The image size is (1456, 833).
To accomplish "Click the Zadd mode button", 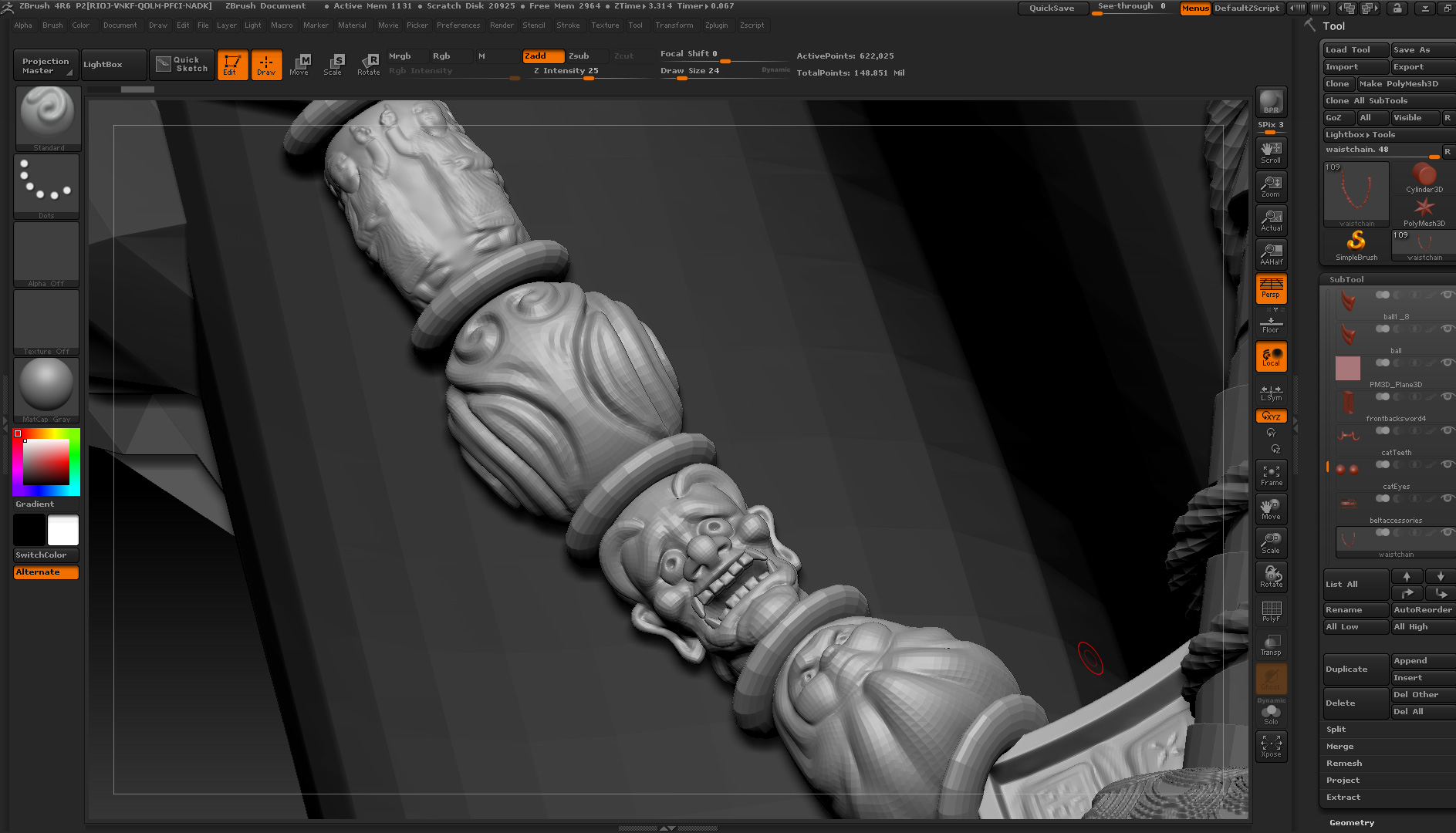I will pos(543,56).
